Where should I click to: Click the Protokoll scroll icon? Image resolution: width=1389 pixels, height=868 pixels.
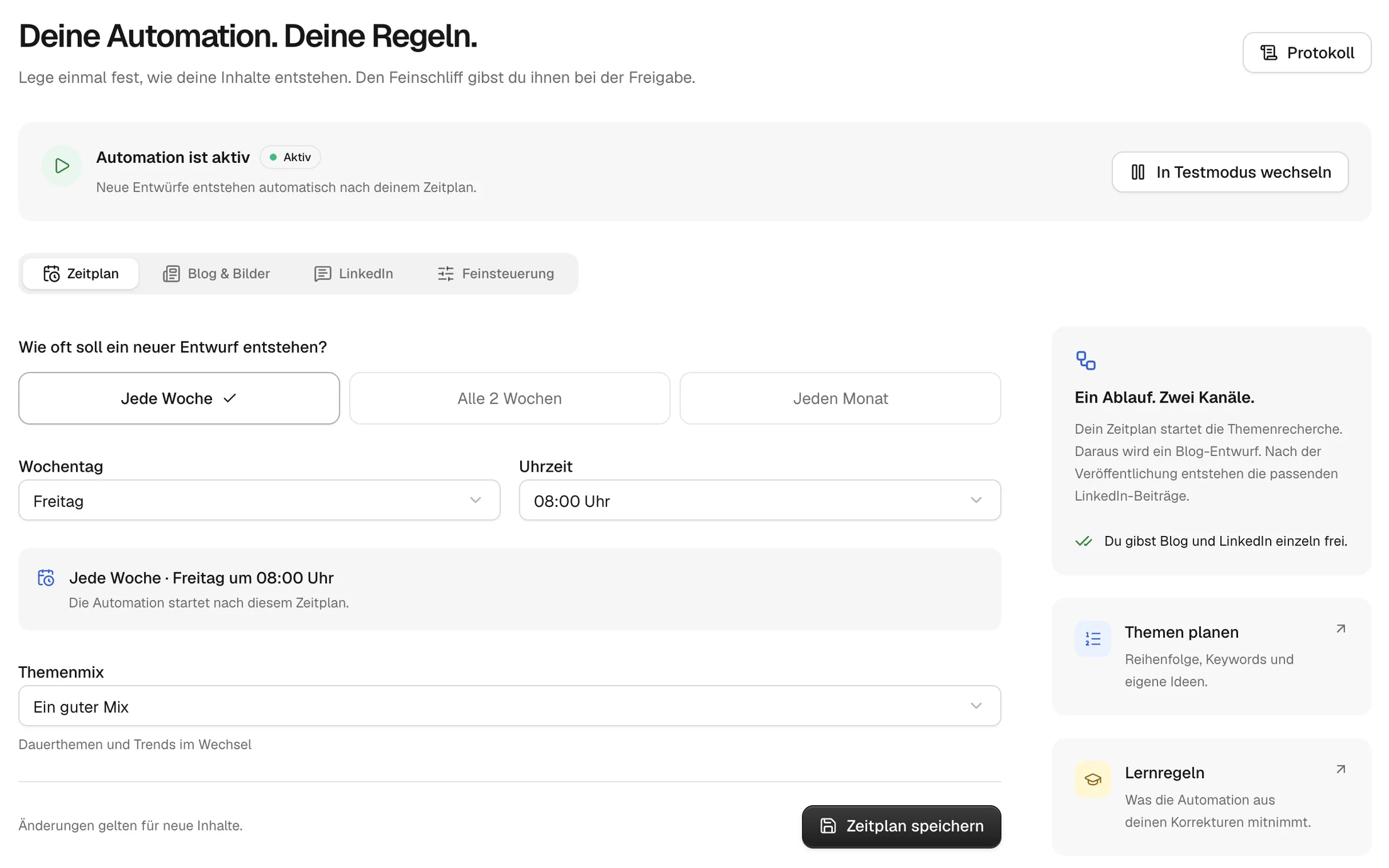tap(1269, 53)
